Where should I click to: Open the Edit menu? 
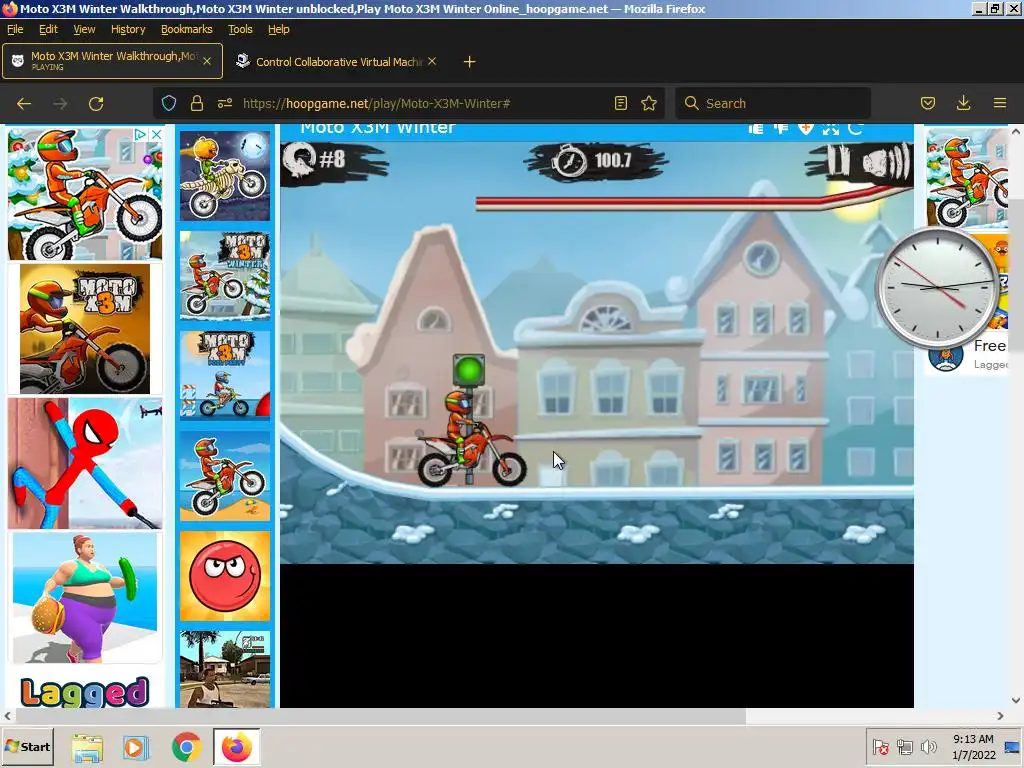[x=48, y=29]
